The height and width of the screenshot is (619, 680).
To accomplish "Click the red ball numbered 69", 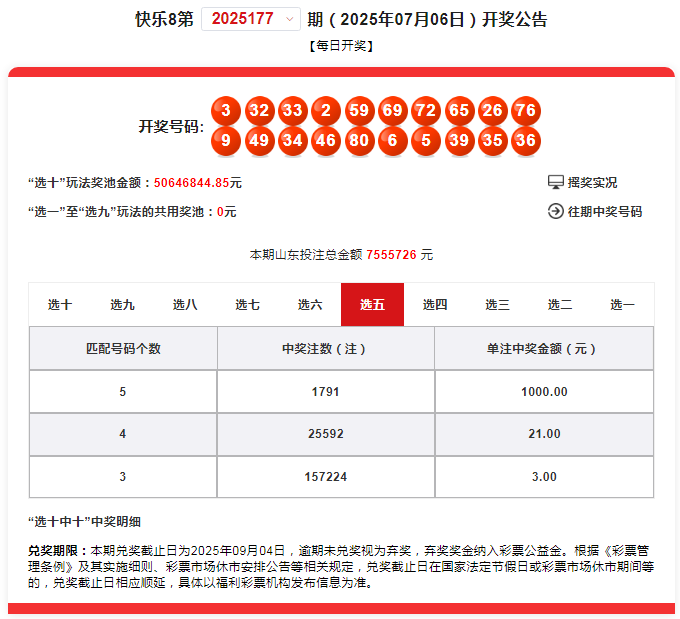I will 392,111.
